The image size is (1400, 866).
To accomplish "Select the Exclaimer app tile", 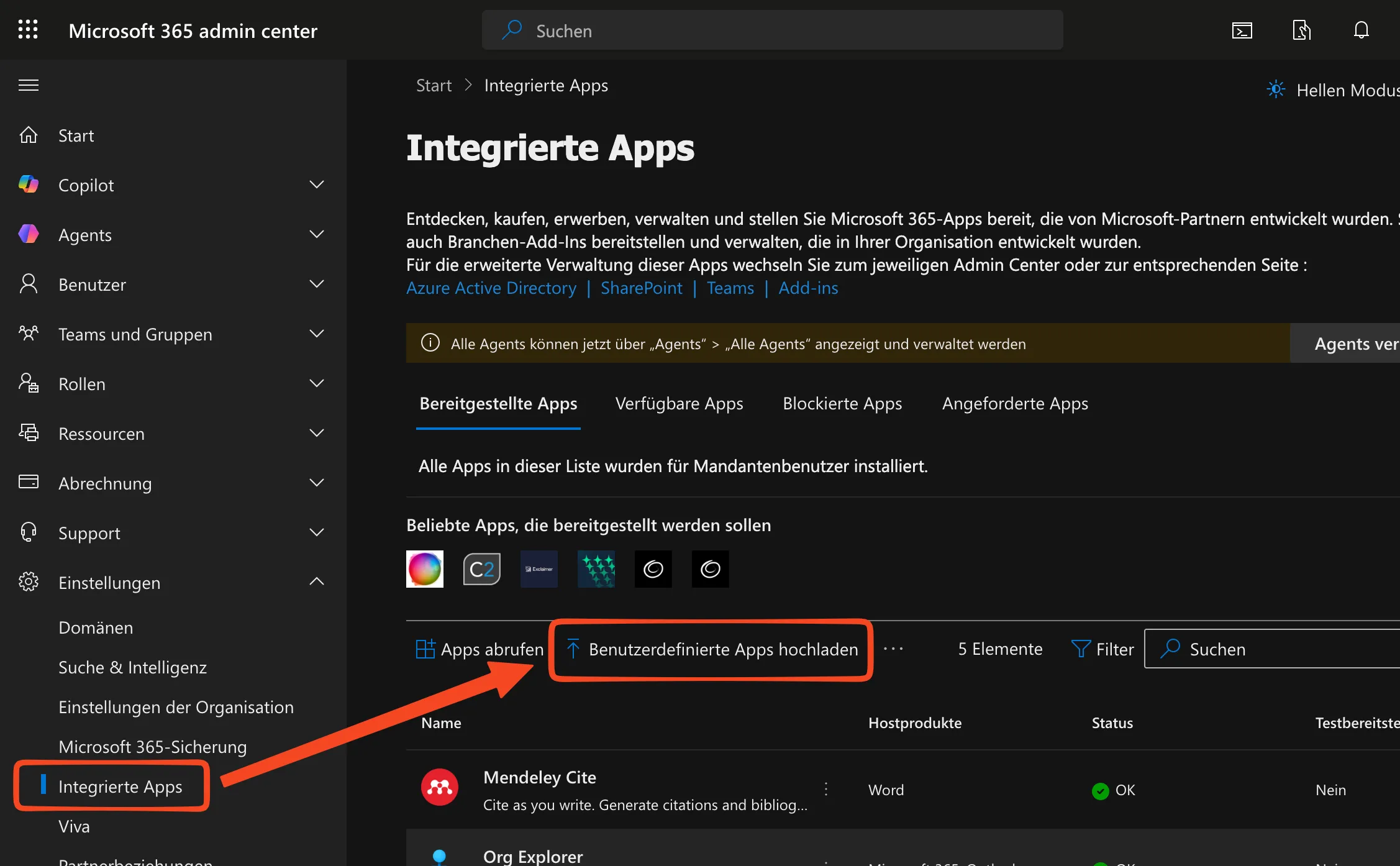I will (539, 568).
